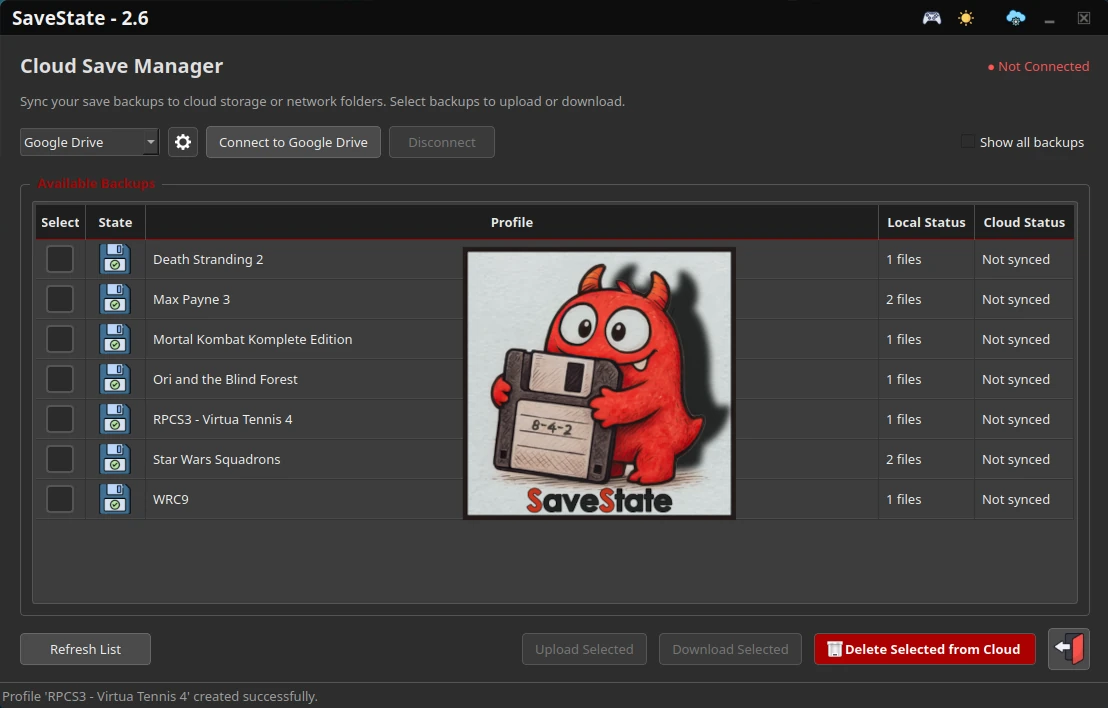The image size is (1108, 708).
Task: Open the cloud sync icon in title bar
Action: coord(1015,18)
